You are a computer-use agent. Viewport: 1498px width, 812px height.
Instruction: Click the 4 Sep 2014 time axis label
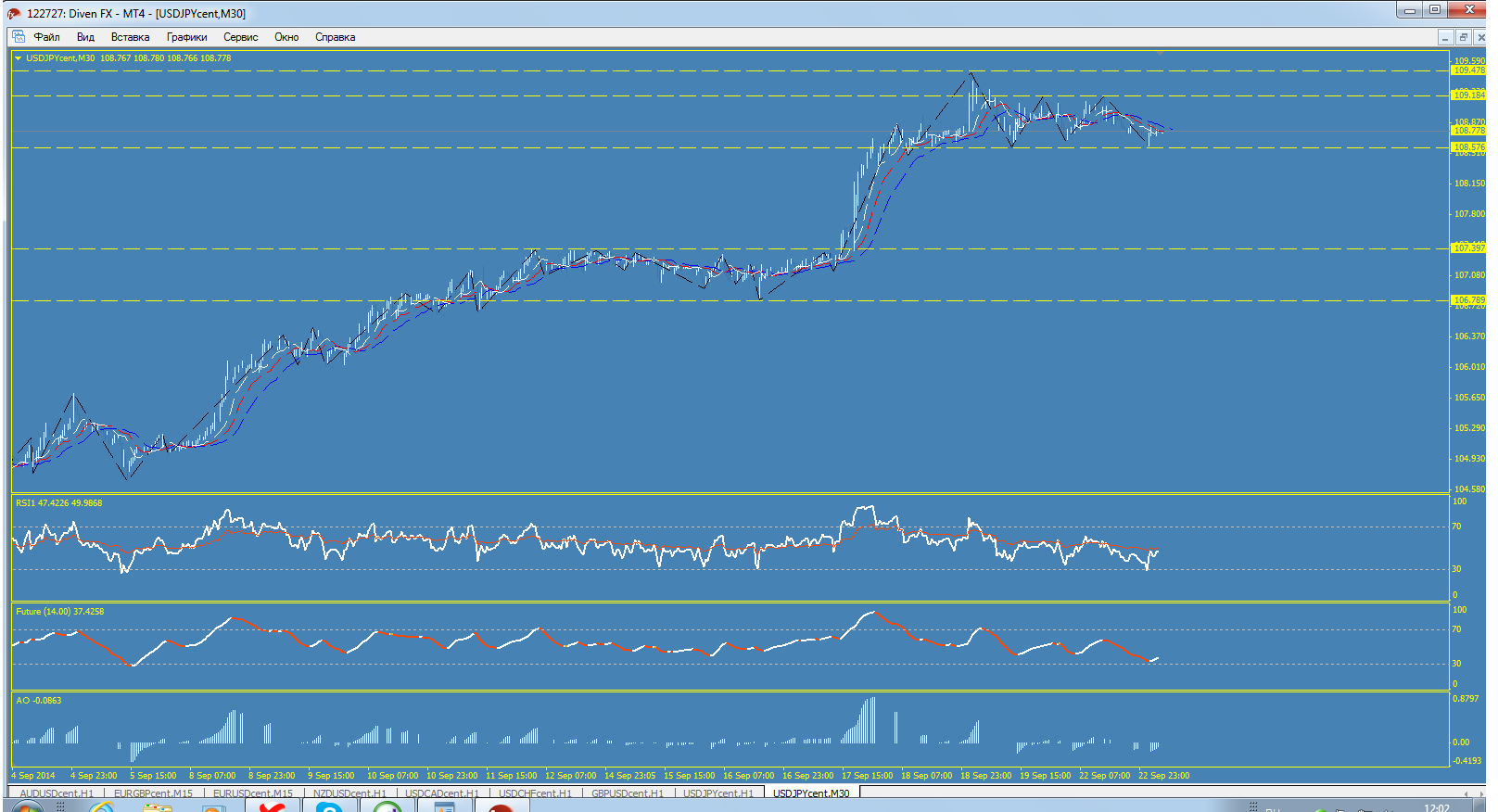(x=33, y=776)
